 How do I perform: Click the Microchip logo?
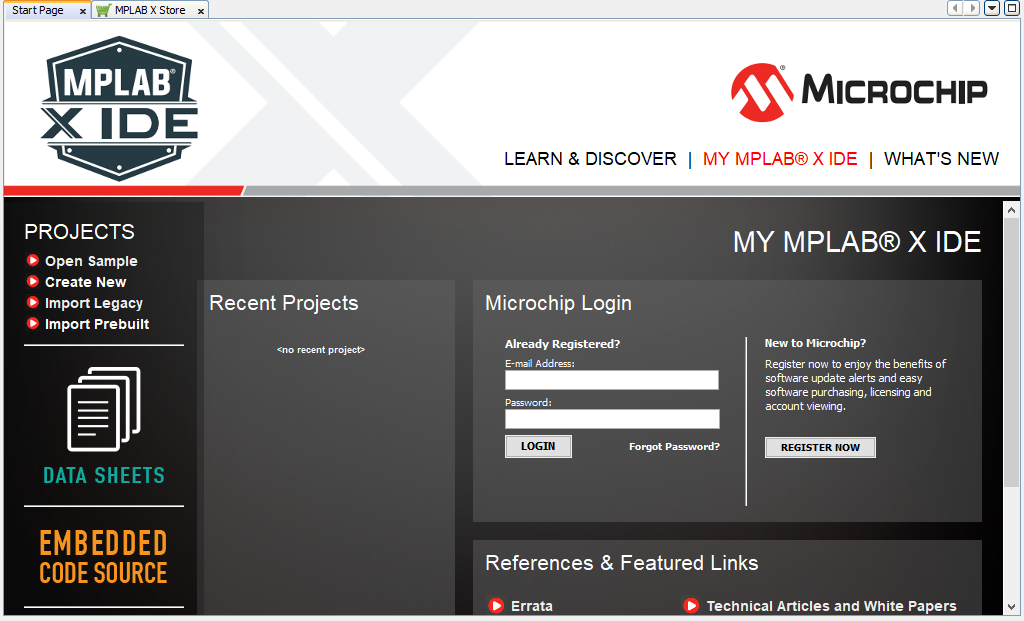(860, 91)
